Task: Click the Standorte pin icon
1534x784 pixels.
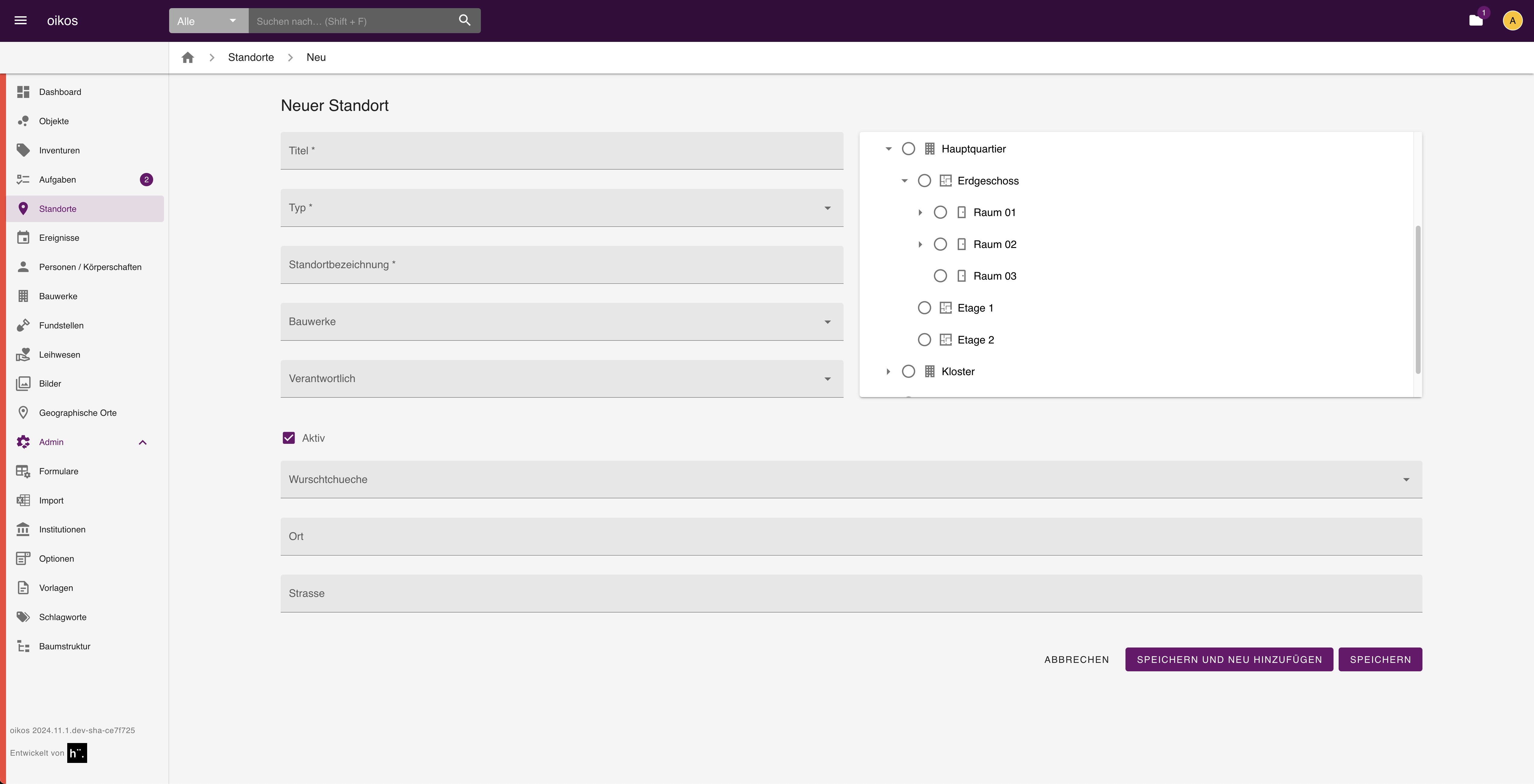Action: point(23,208)
